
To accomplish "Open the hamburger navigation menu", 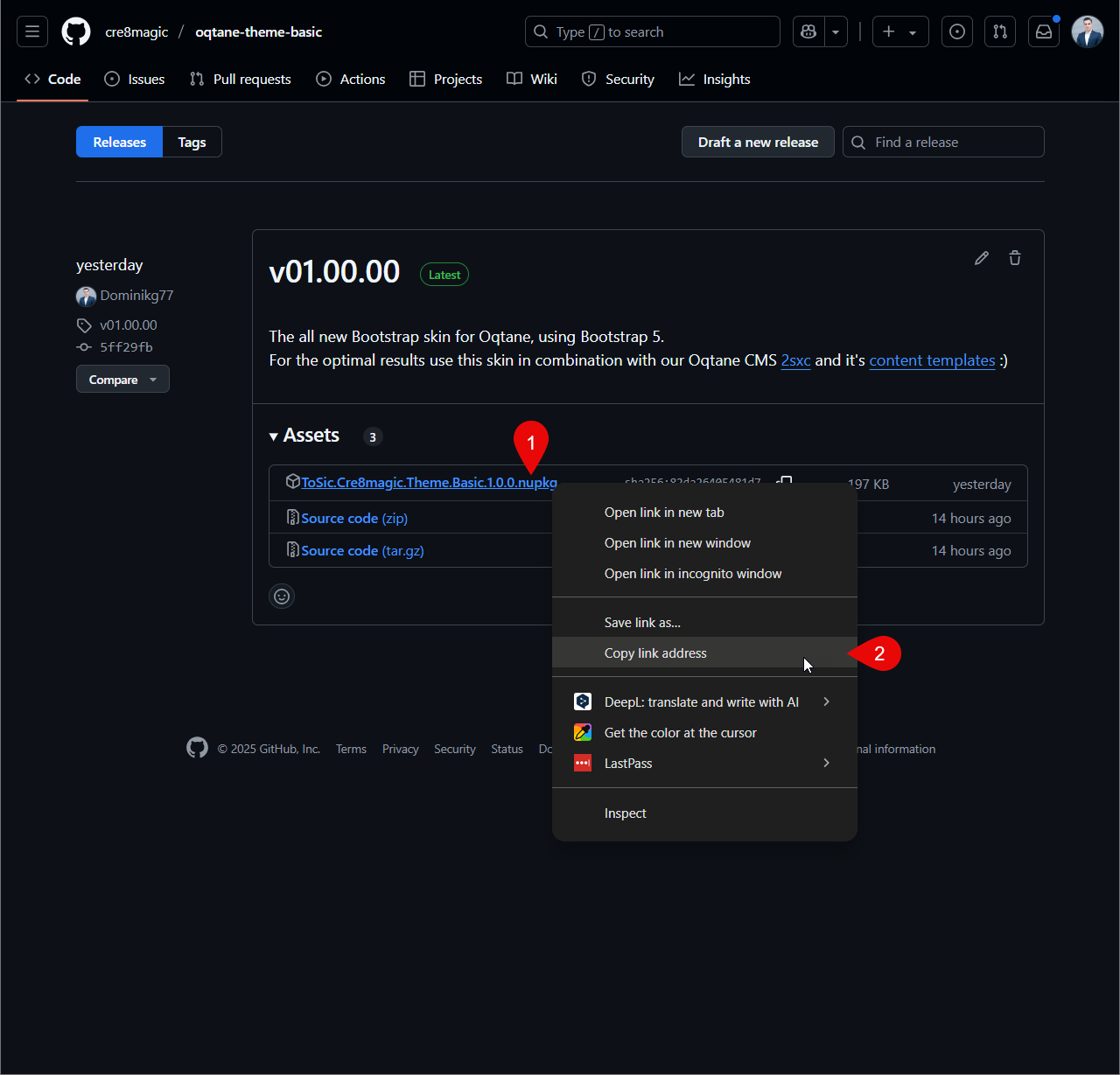I will click(32, 31).
